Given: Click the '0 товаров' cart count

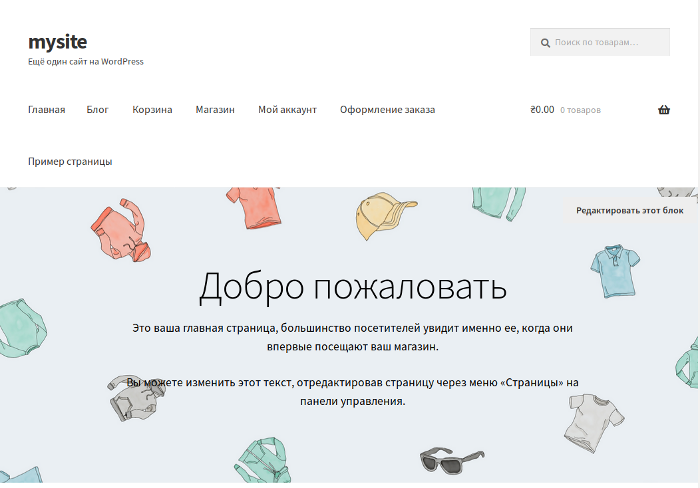Looking at the screenshot, I should 580,110.
